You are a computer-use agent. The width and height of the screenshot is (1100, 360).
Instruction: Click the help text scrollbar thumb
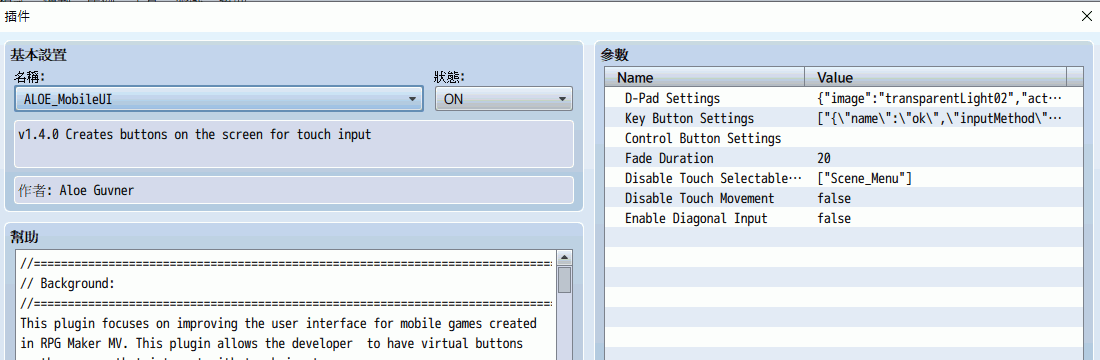565,281
